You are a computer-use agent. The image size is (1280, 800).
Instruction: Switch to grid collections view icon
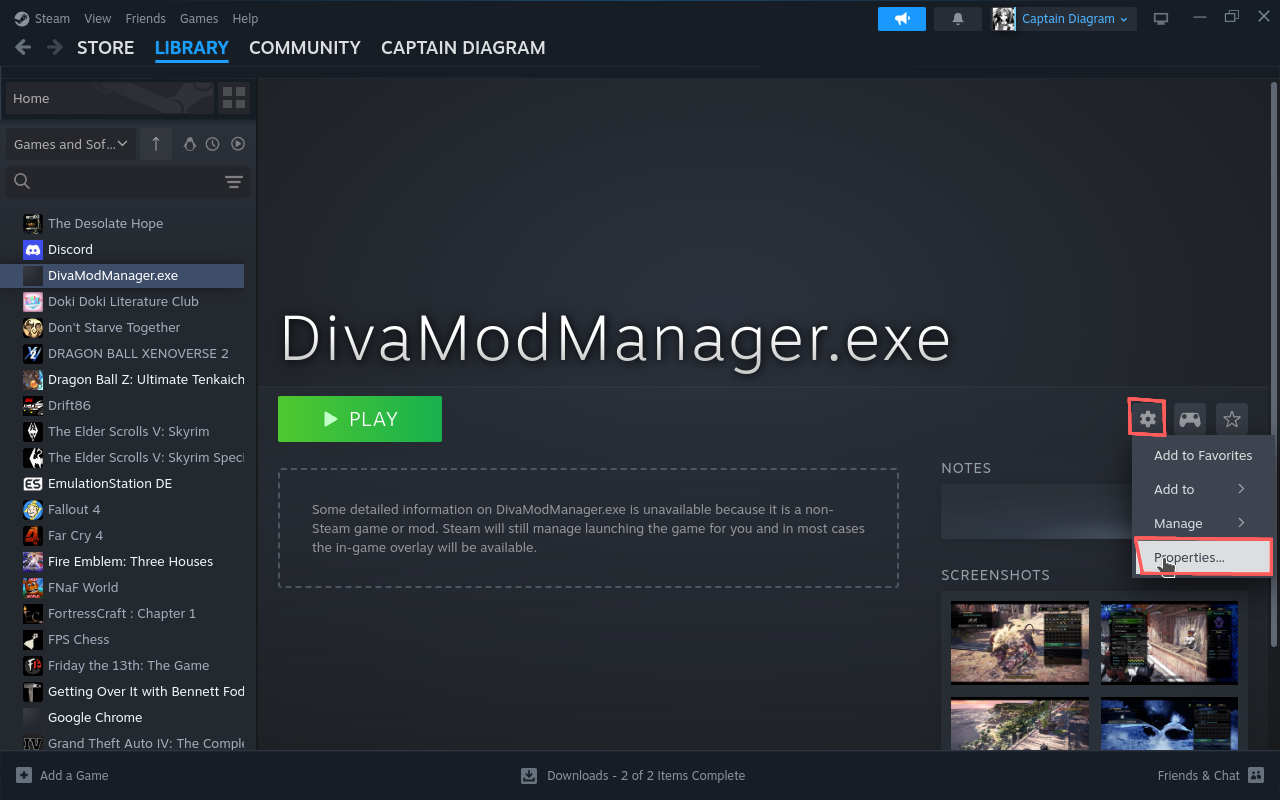click(x=234, y=98)
